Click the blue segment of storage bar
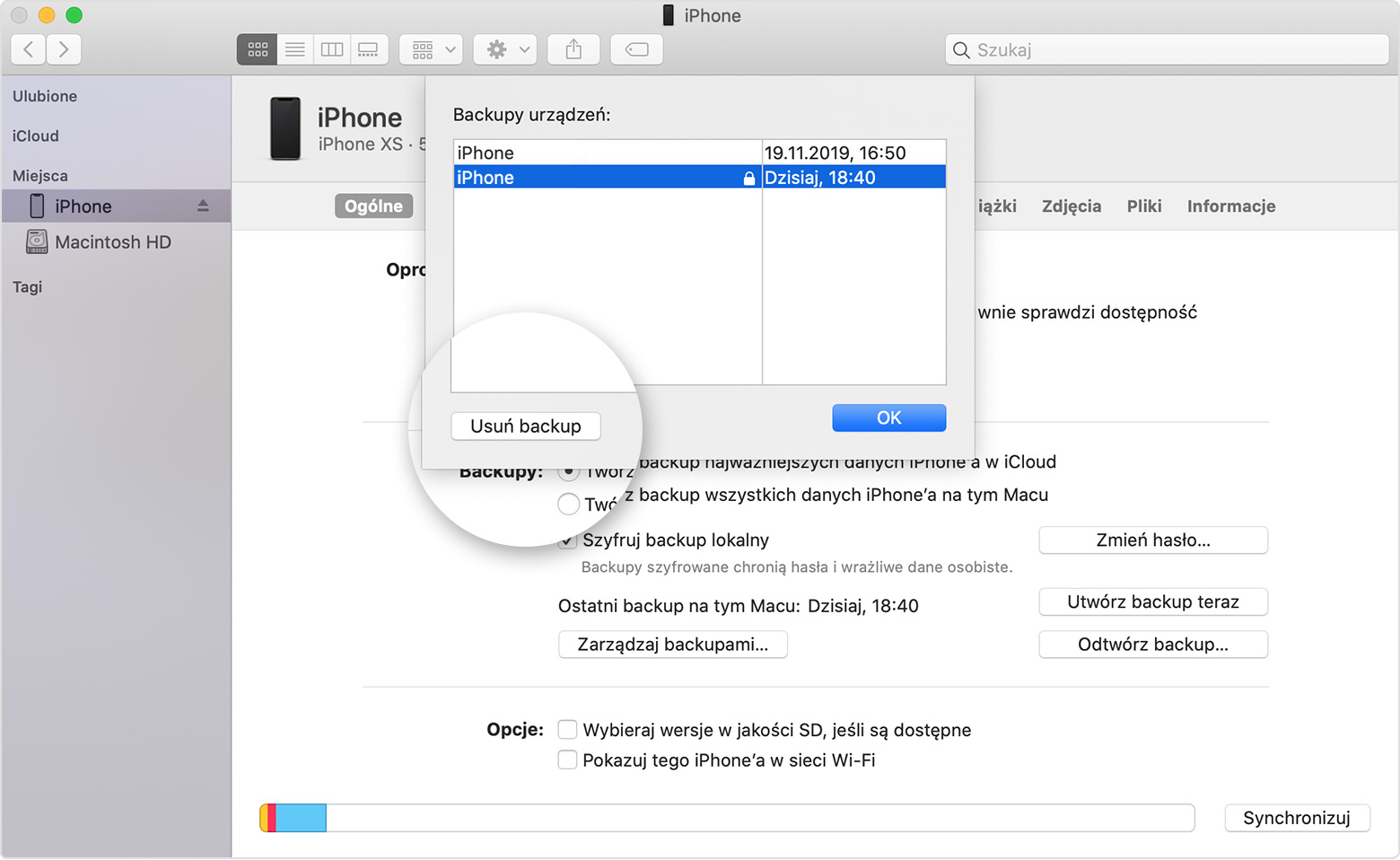This screenshot has height=860, width=1400. 301,818
